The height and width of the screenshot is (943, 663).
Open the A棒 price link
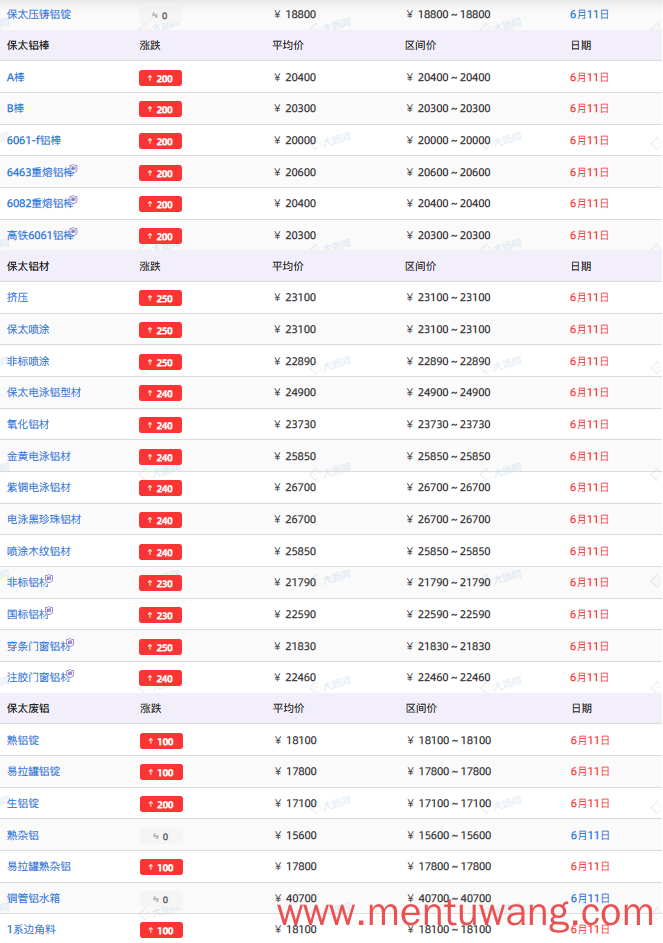pyautogui.click(x=16, y=78)
